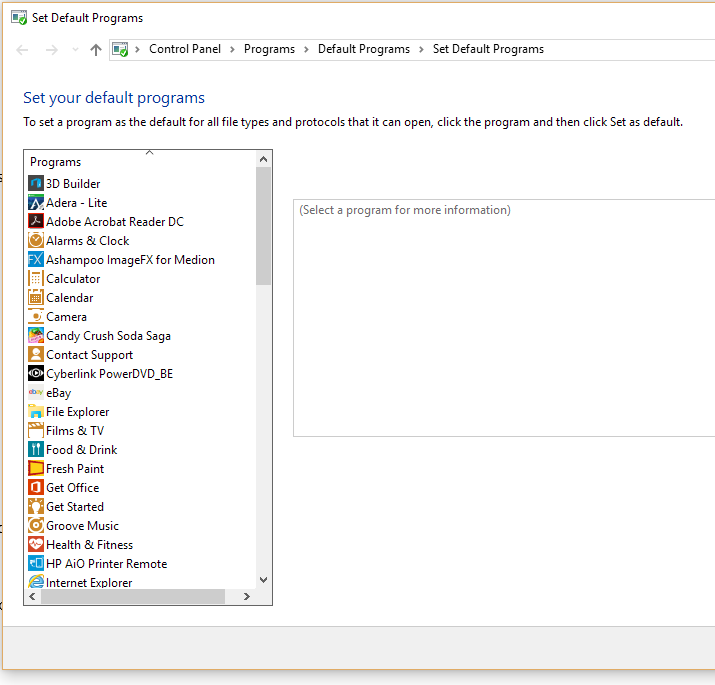Image resolution: width=715 pixels, height=685 pixels.
Task: Expand chevron after Default Programs breadcrumb
Action: tap(421, 49)
